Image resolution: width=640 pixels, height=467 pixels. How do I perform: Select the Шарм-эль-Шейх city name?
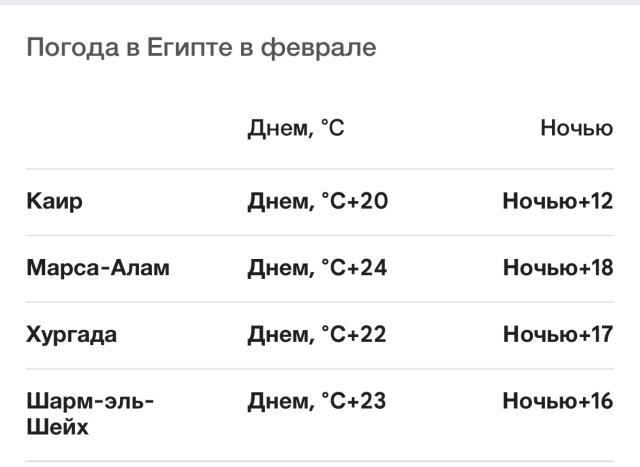click(x=90, y=414)
